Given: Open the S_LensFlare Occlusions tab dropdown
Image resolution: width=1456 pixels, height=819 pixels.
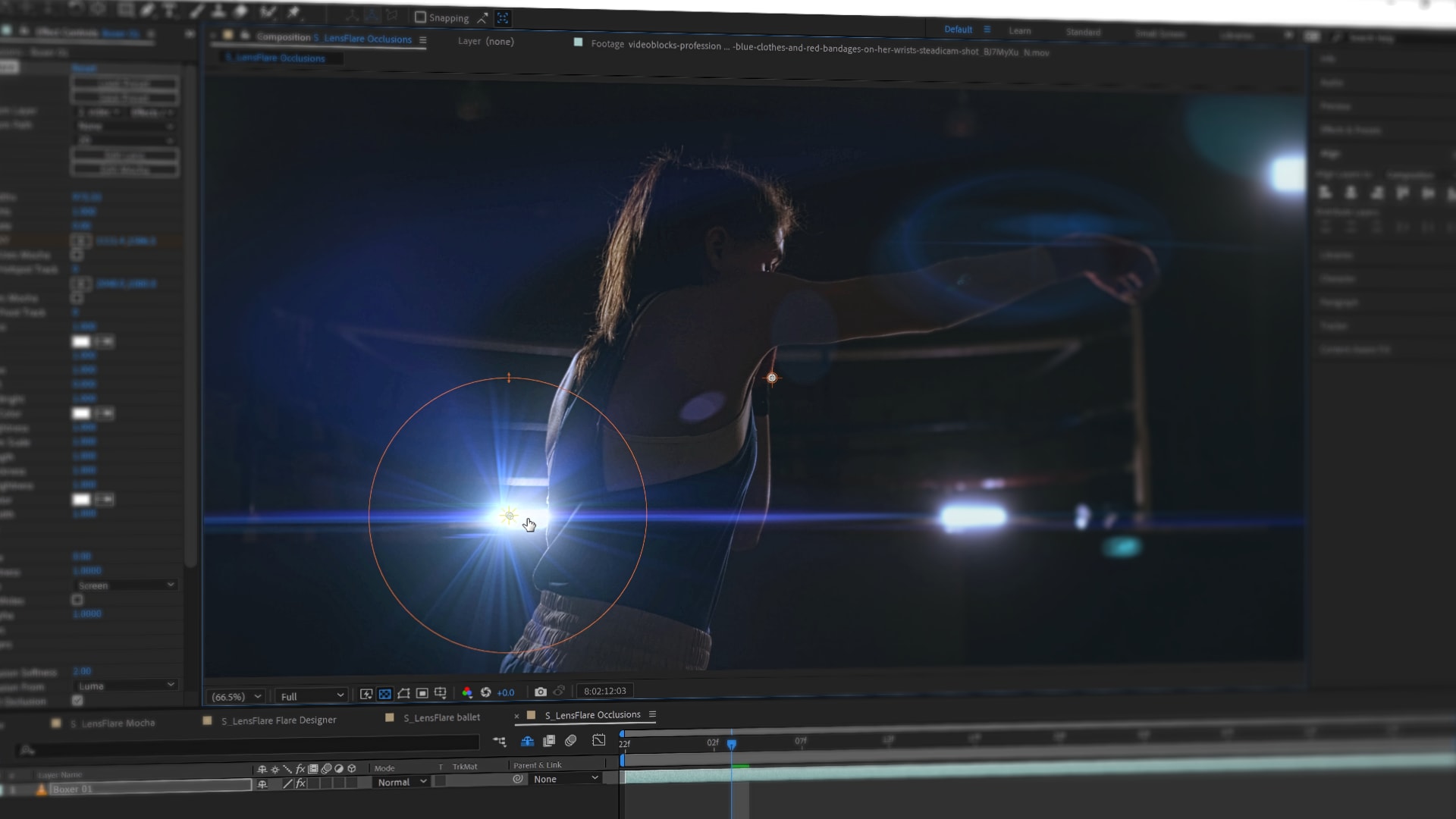Looking at the screenshot, I should (x=652, y=714).
